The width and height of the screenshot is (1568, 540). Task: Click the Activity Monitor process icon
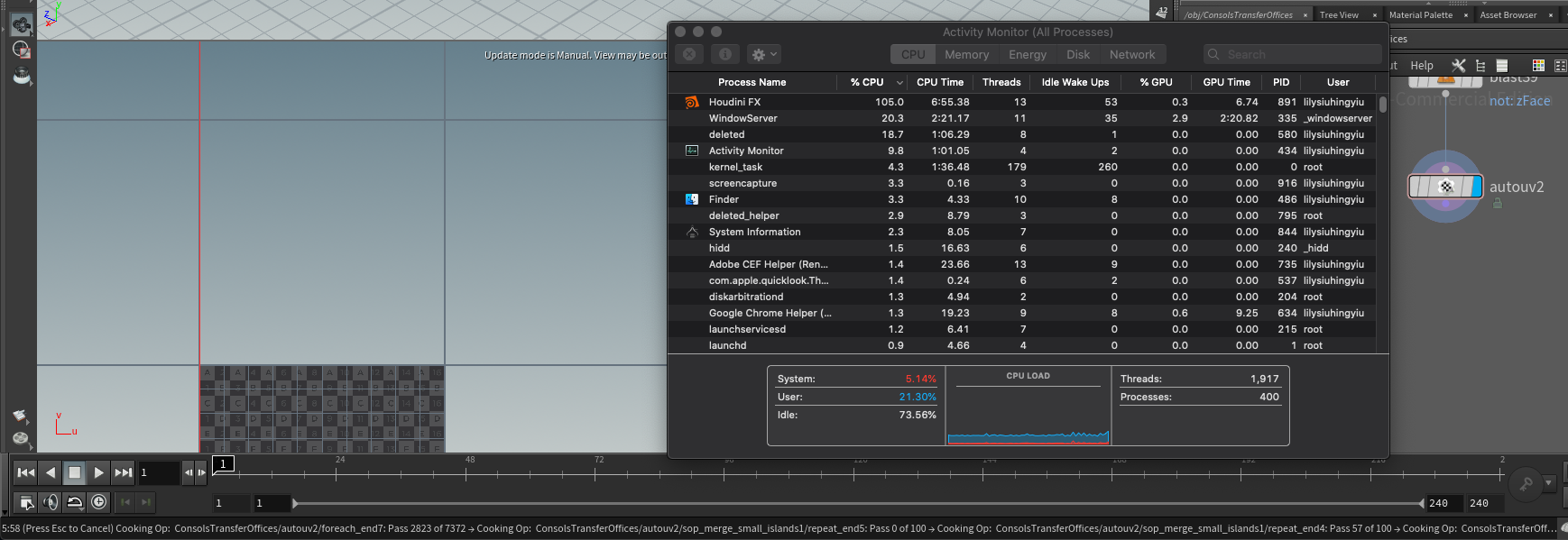point(692,151)
